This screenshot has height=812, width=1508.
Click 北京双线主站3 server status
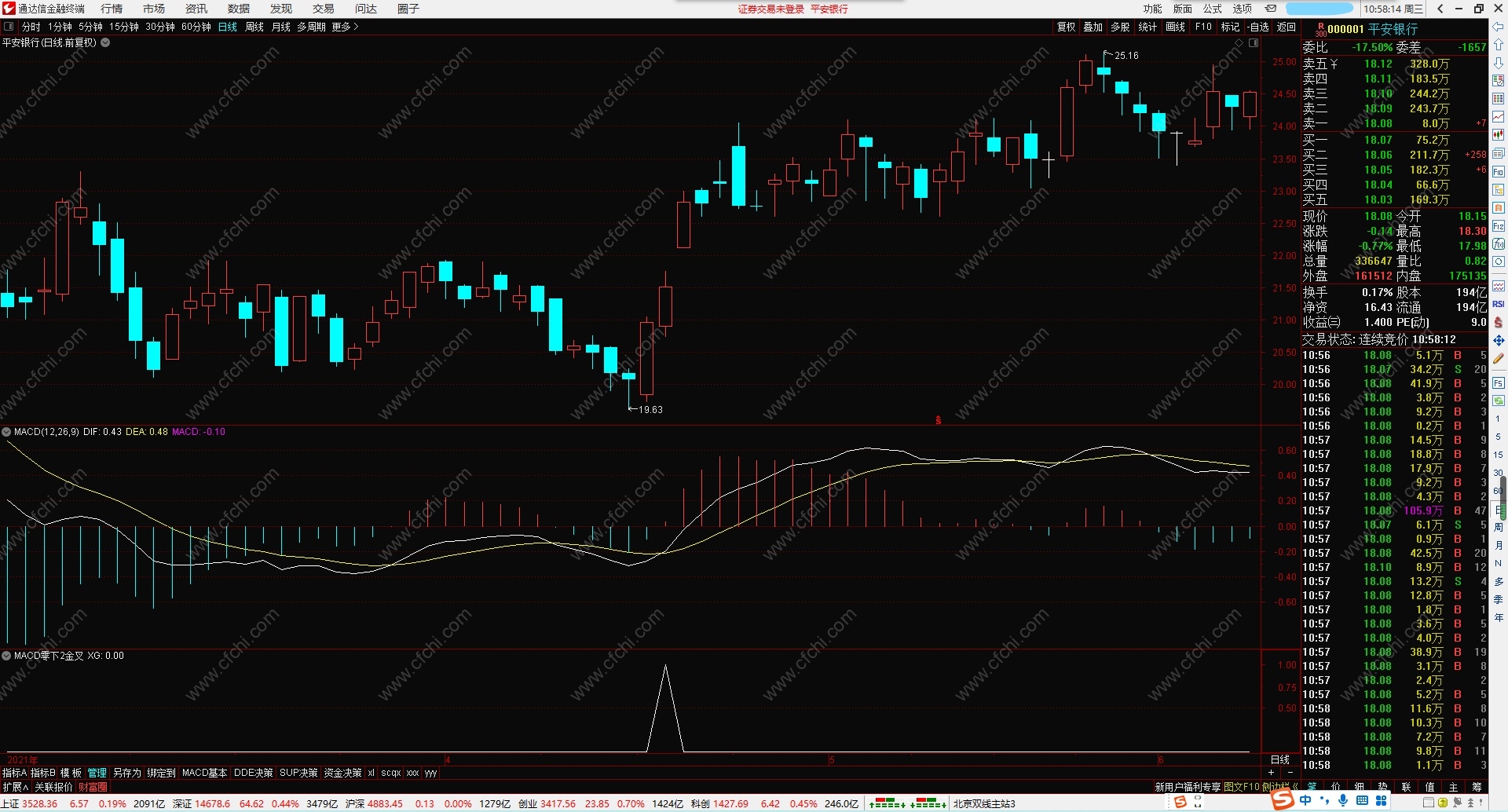985,804
